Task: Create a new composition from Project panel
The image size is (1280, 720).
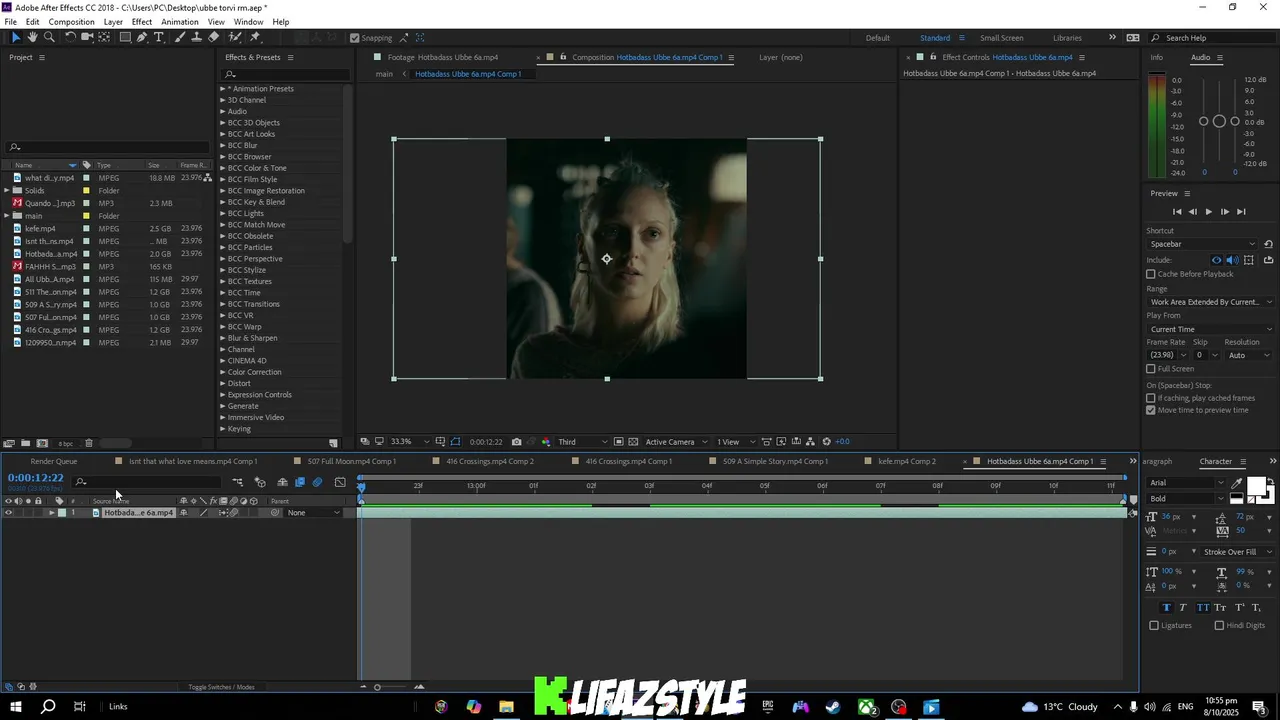Action: [x=42, y=443]
